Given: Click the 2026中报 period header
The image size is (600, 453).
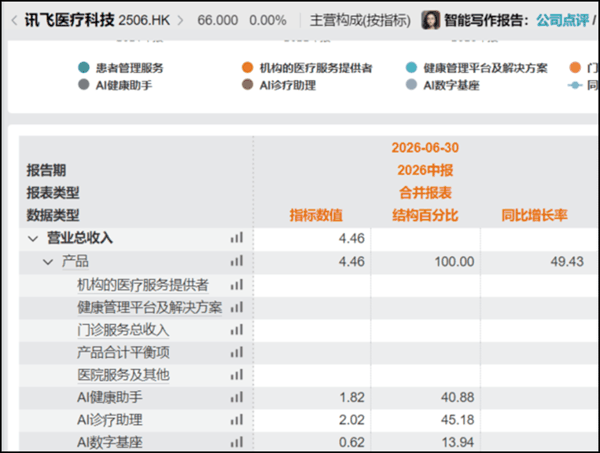Looking at the screenshot, I should coord(425,170).
